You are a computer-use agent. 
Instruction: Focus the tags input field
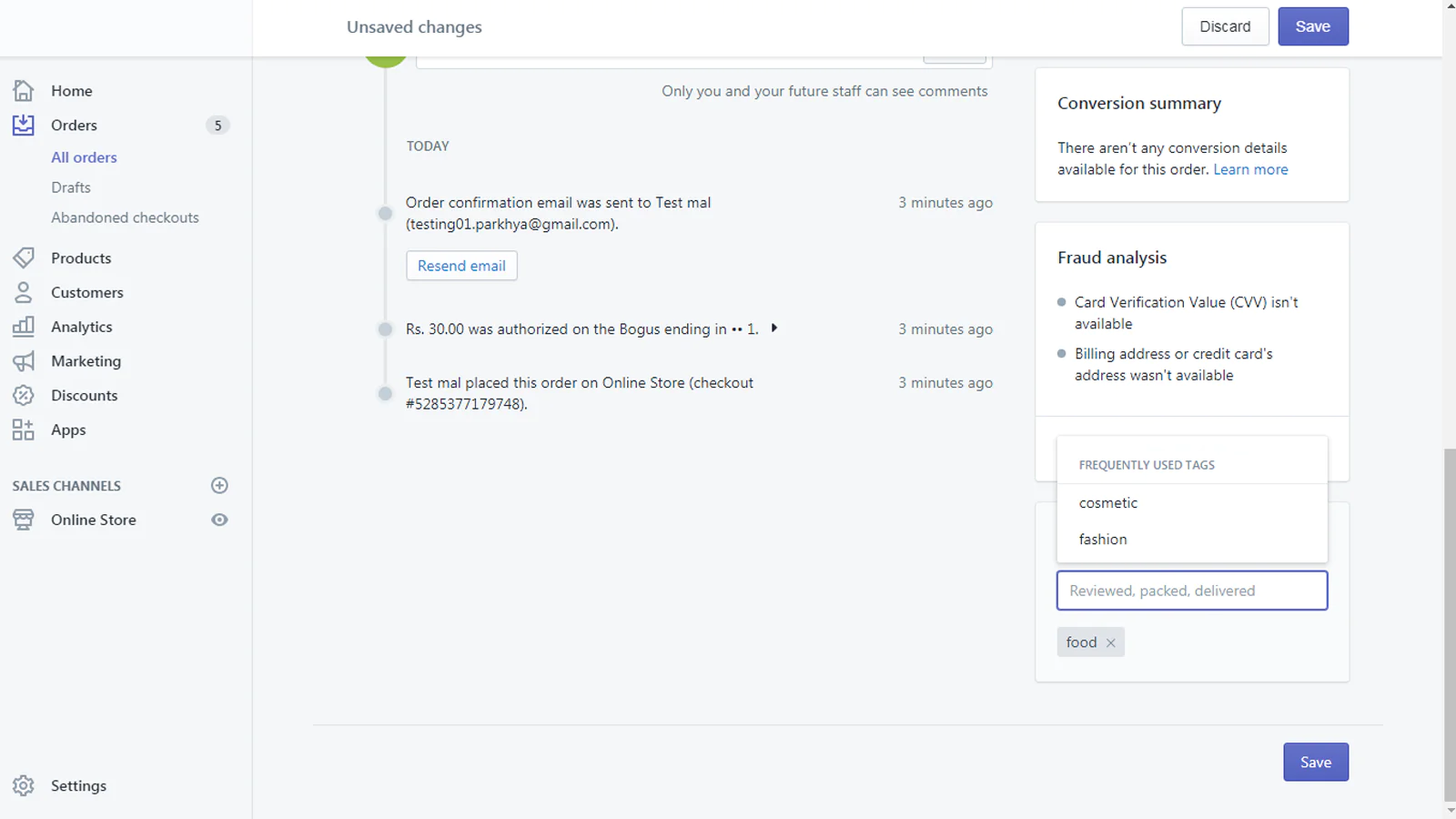click(1192, 591)
